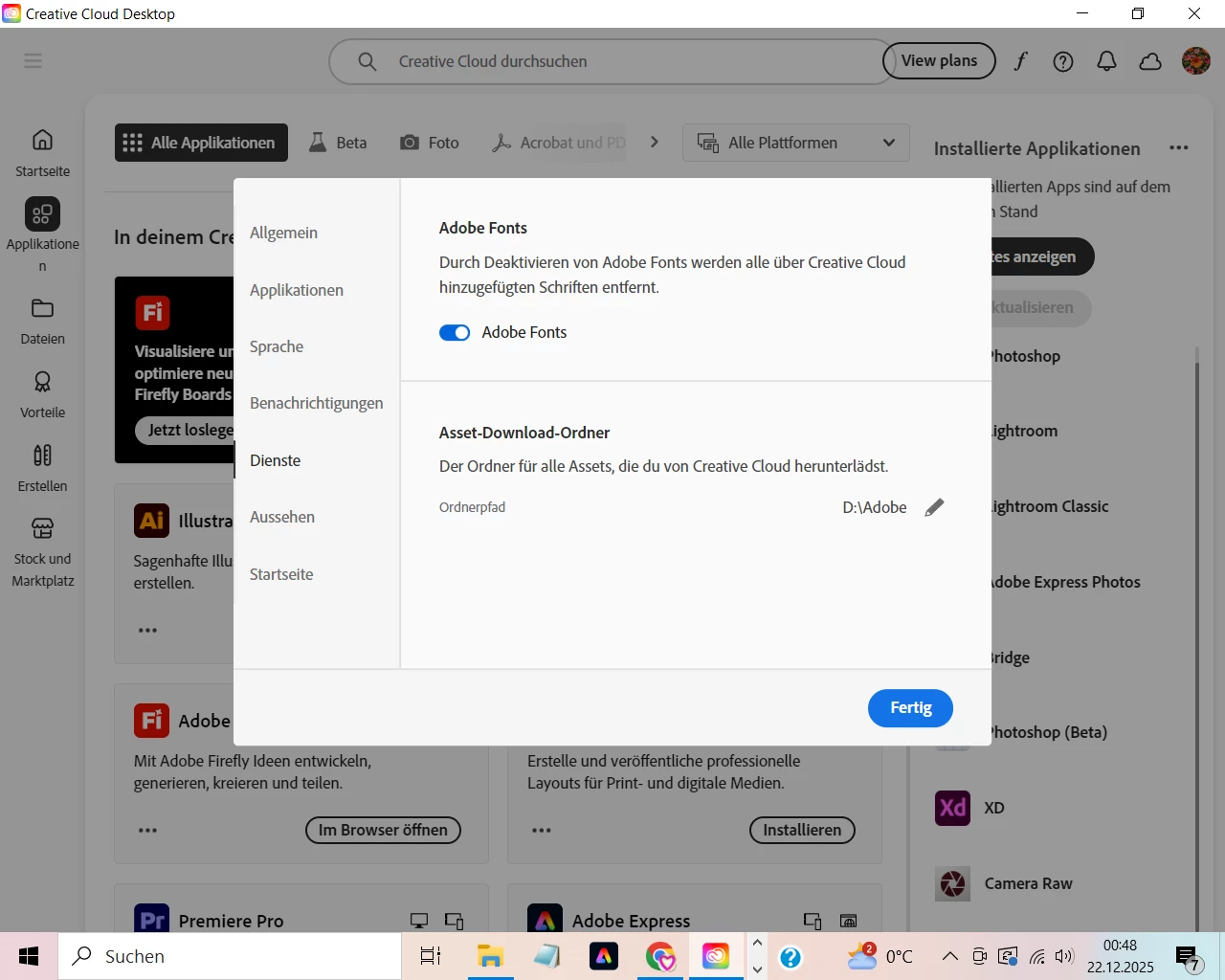Click the Camera Raw app icon
This screenshot has width=1225, height=980.
tap(952, 883)
